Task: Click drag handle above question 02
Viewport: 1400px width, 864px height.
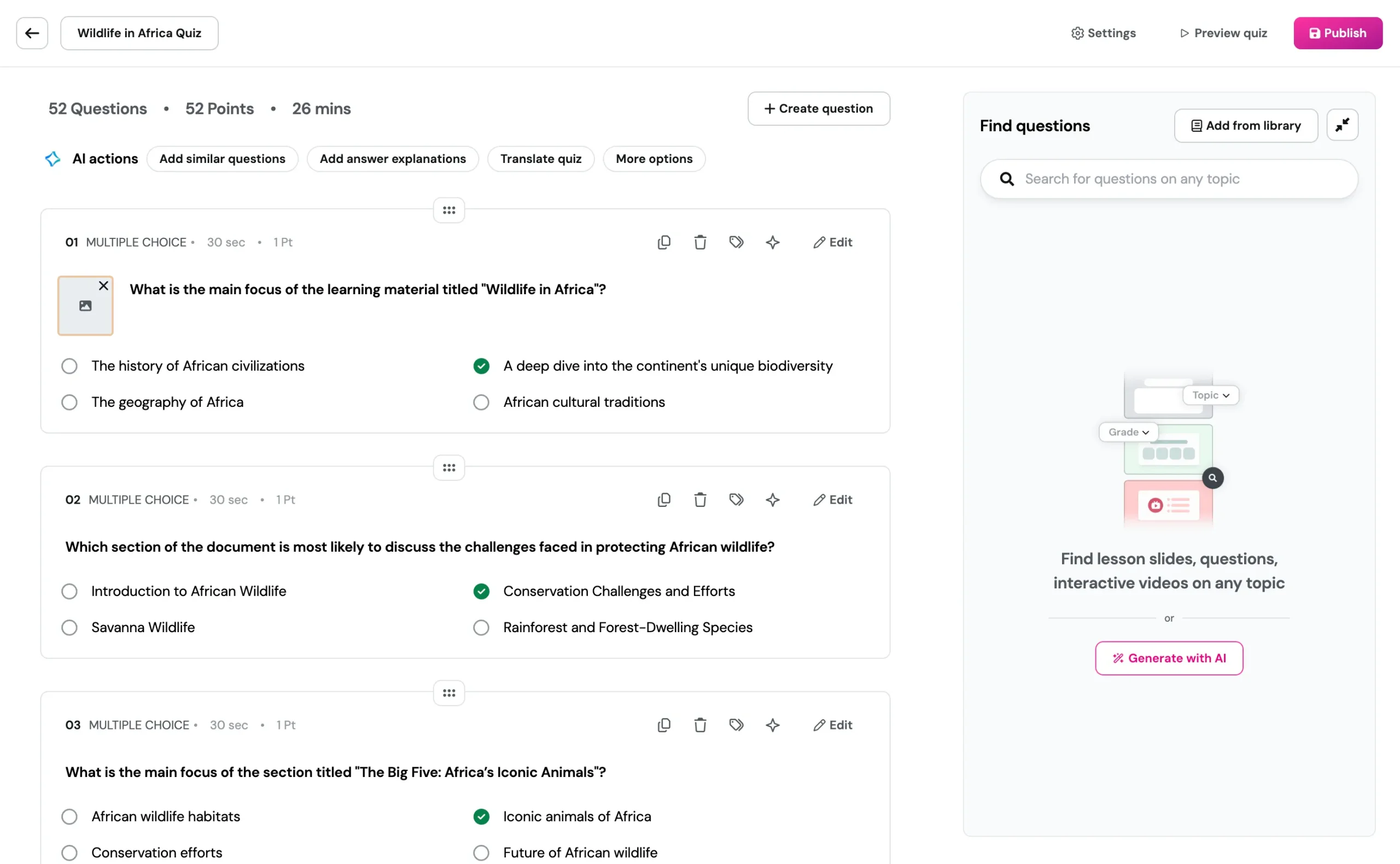Action: 449,468
